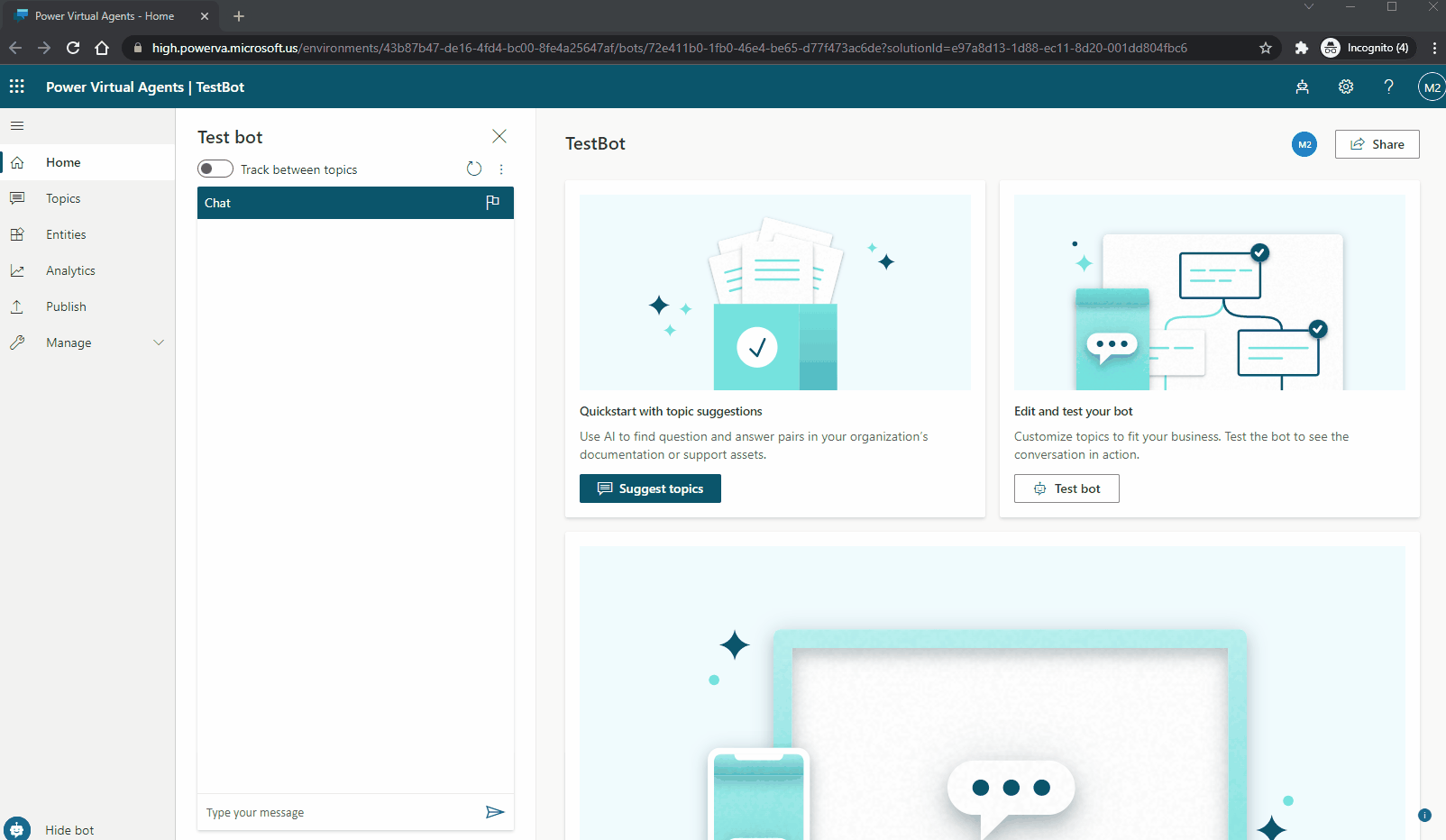Toggle Track between topics switch
The width and height of the screenshot is (1446, 840).
pyautogui.click(x=215, y=169)
